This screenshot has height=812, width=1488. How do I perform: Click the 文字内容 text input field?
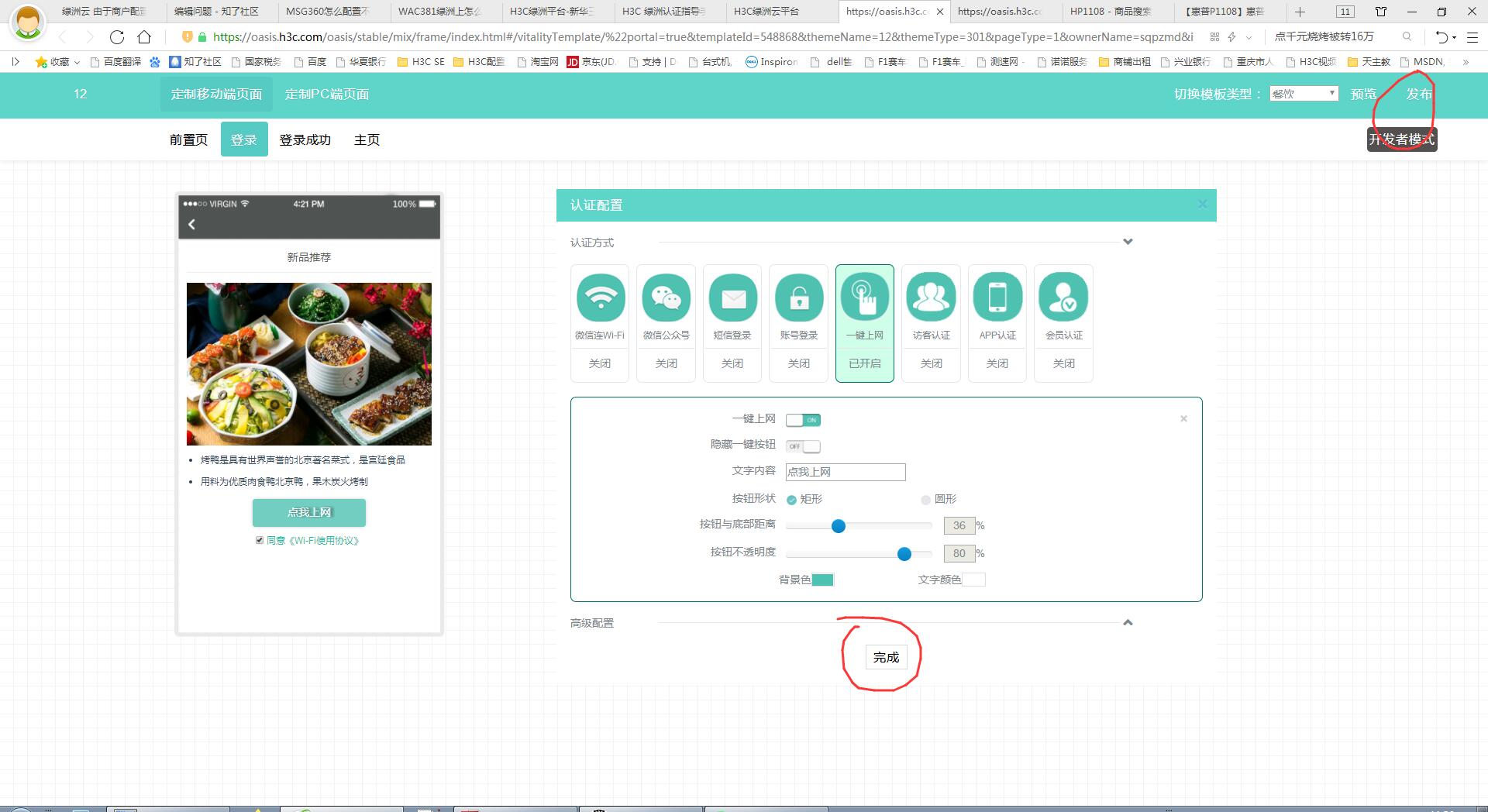[846, 472]
